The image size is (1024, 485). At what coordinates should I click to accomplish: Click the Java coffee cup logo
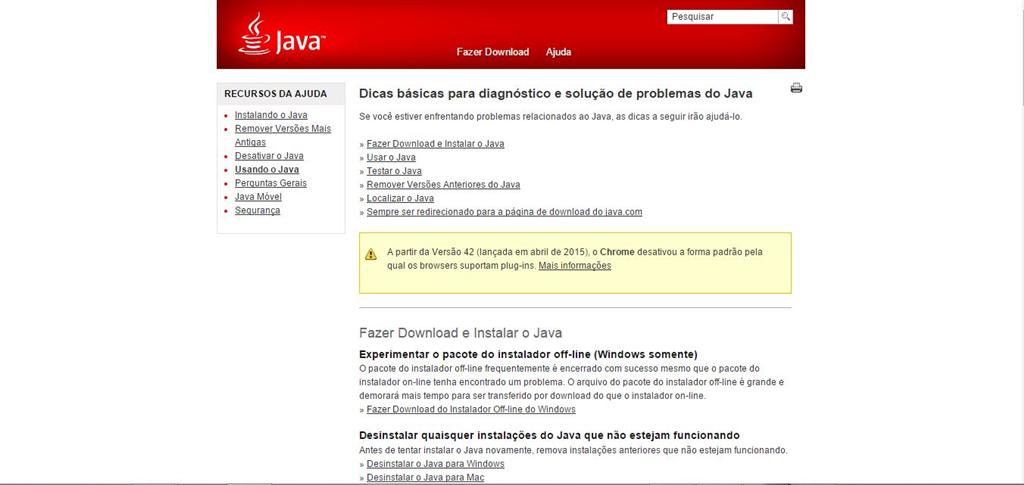click(x=281, y=34)
